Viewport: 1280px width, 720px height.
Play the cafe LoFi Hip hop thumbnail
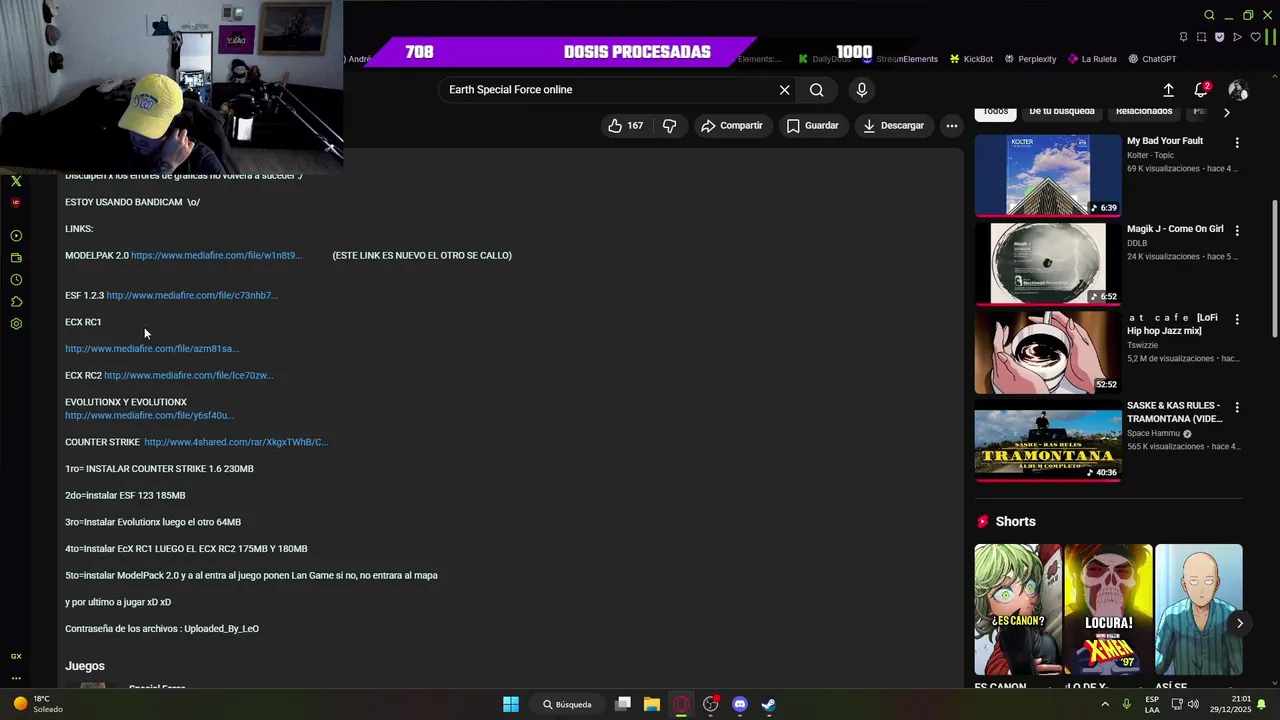tap(1048, 352)
